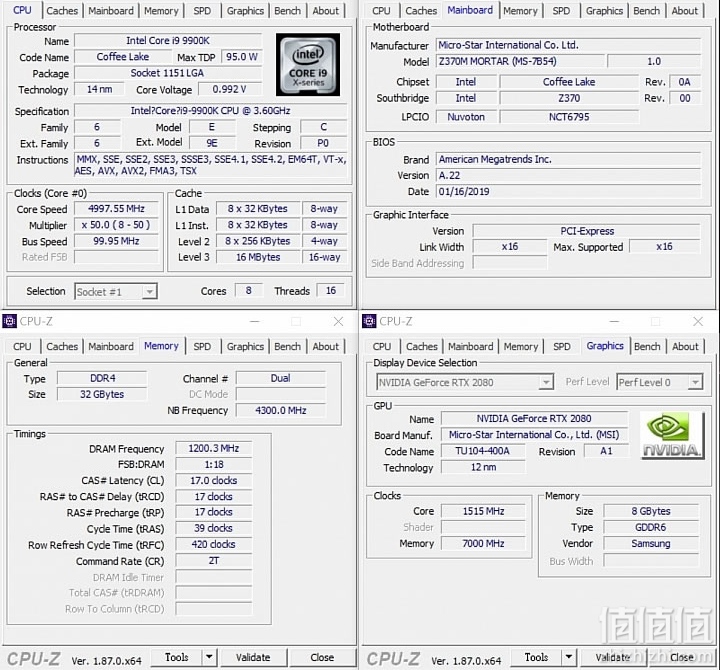Open Memory tab in Mainboard window
This screenshot has height=670, width=720.
pyautogui.click(x=520, y=11)
